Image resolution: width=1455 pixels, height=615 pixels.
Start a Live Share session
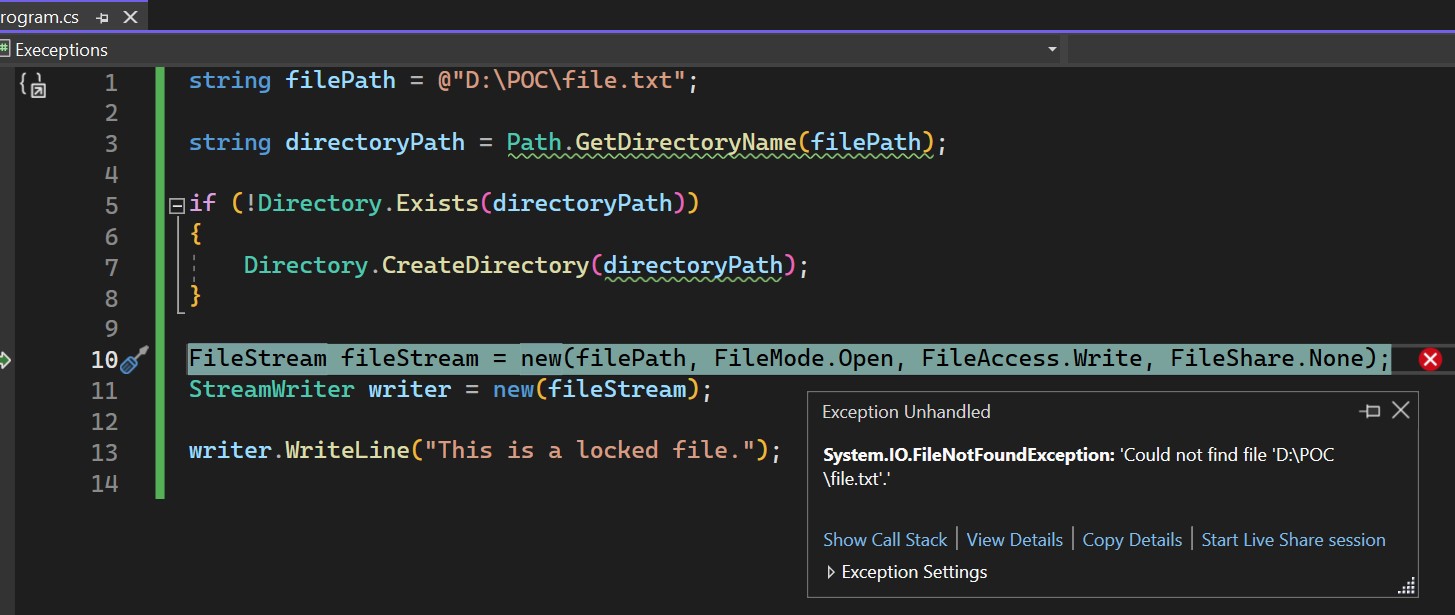tap(1293, 540)
